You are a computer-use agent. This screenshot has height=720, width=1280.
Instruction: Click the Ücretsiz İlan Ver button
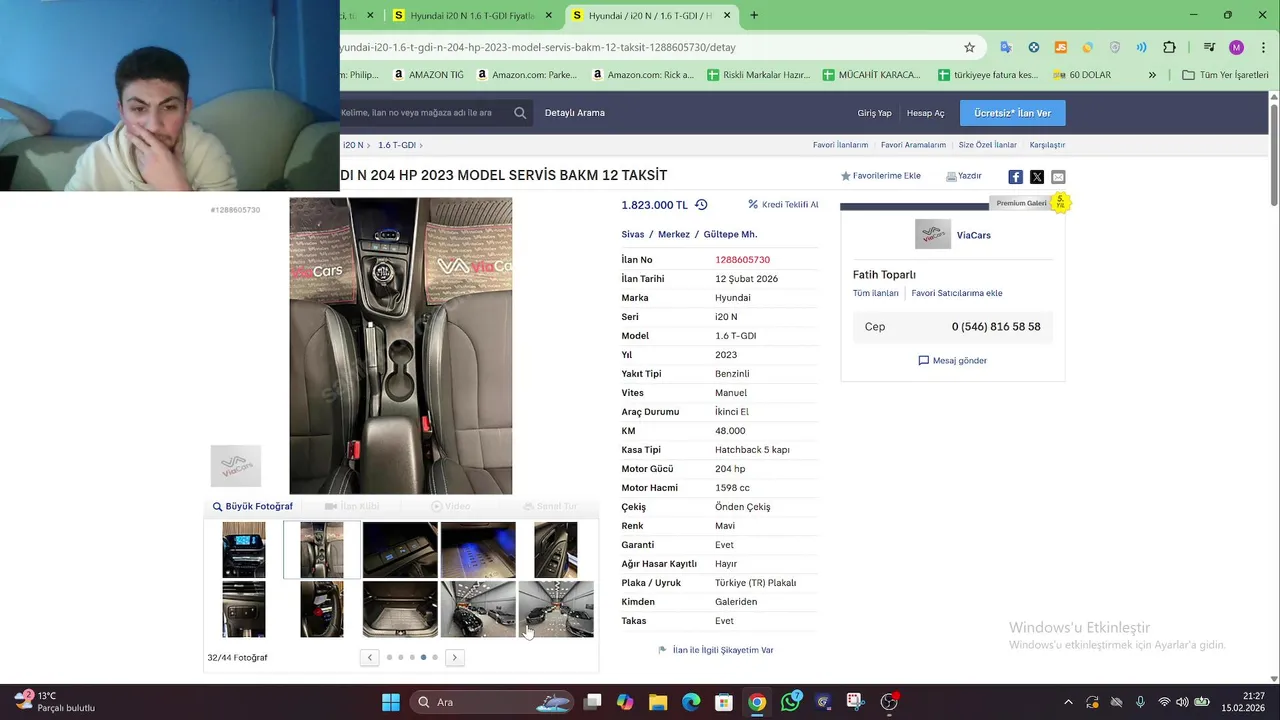coord(1012,113)
